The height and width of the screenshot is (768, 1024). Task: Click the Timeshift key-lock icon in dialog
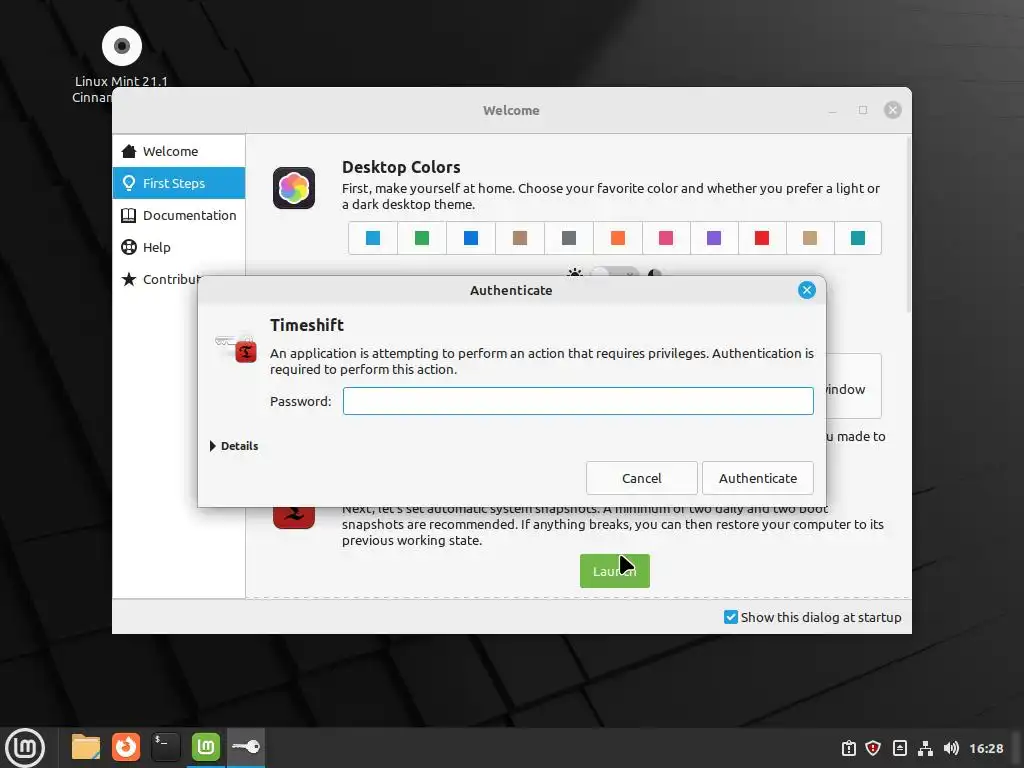[236, 347]
